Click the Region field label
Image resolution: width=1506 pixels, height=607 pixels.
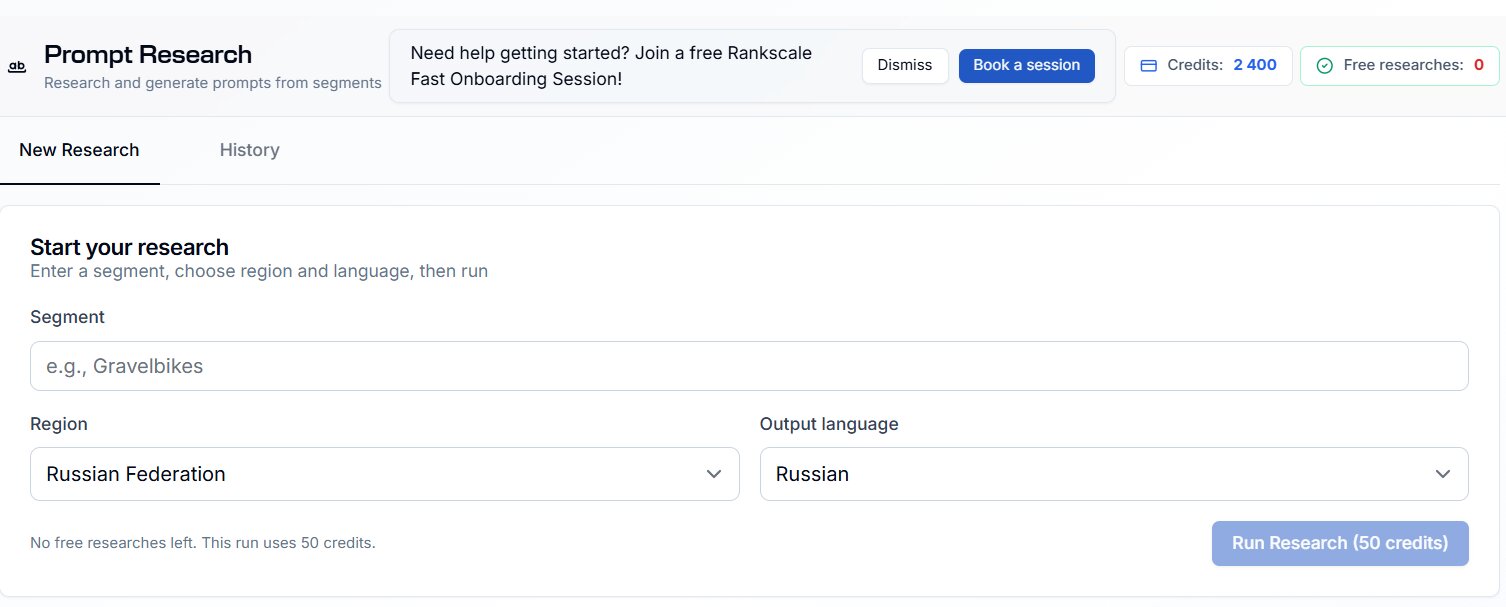(59, 424)
